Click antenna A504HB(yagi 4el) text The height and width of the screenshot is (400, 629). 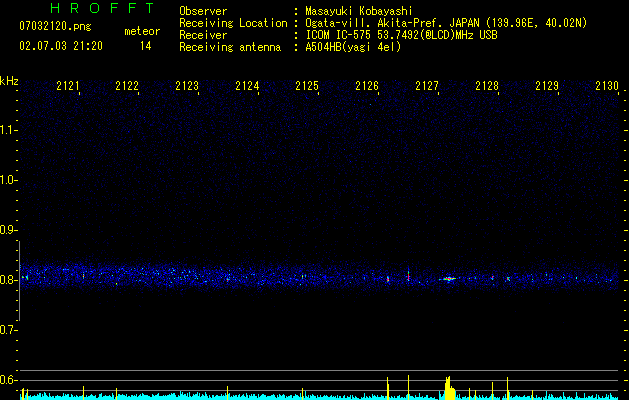(x=353, y=47)
